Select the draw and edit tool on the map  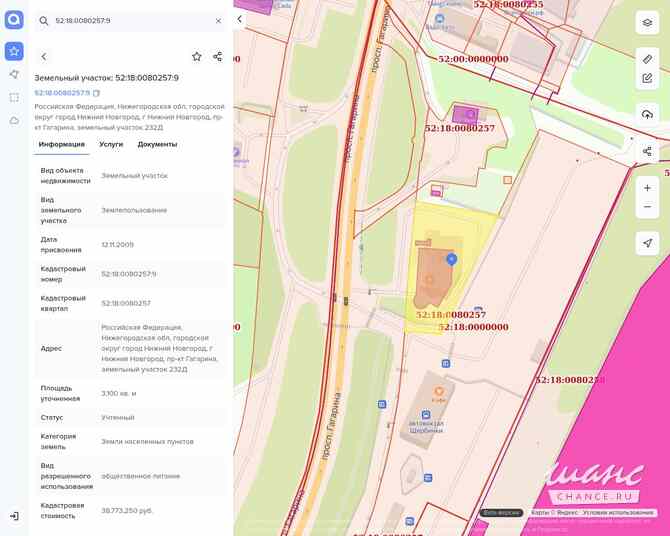(647, 78)
